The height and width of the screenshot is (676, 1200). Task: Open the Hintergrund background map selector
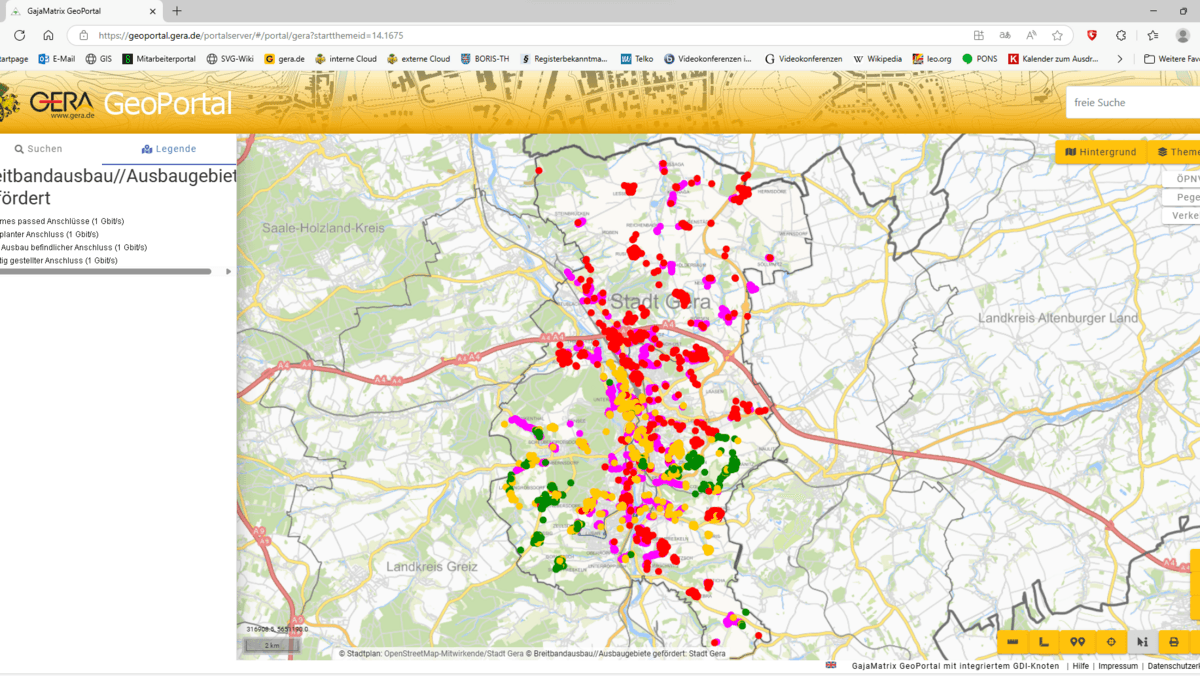(x=1100, y=152)
